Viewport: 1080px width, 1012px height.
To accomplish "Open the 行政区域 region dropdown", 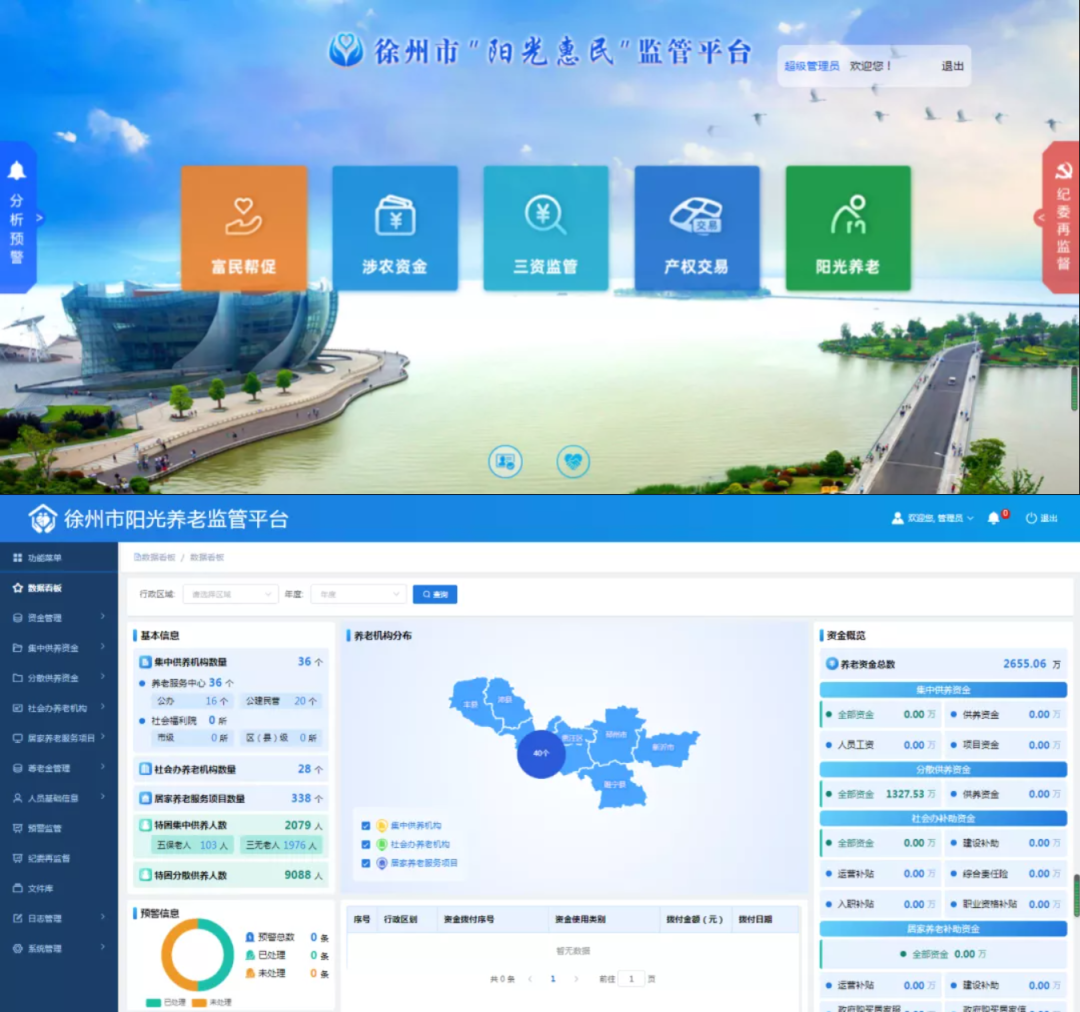I will 230,594.
